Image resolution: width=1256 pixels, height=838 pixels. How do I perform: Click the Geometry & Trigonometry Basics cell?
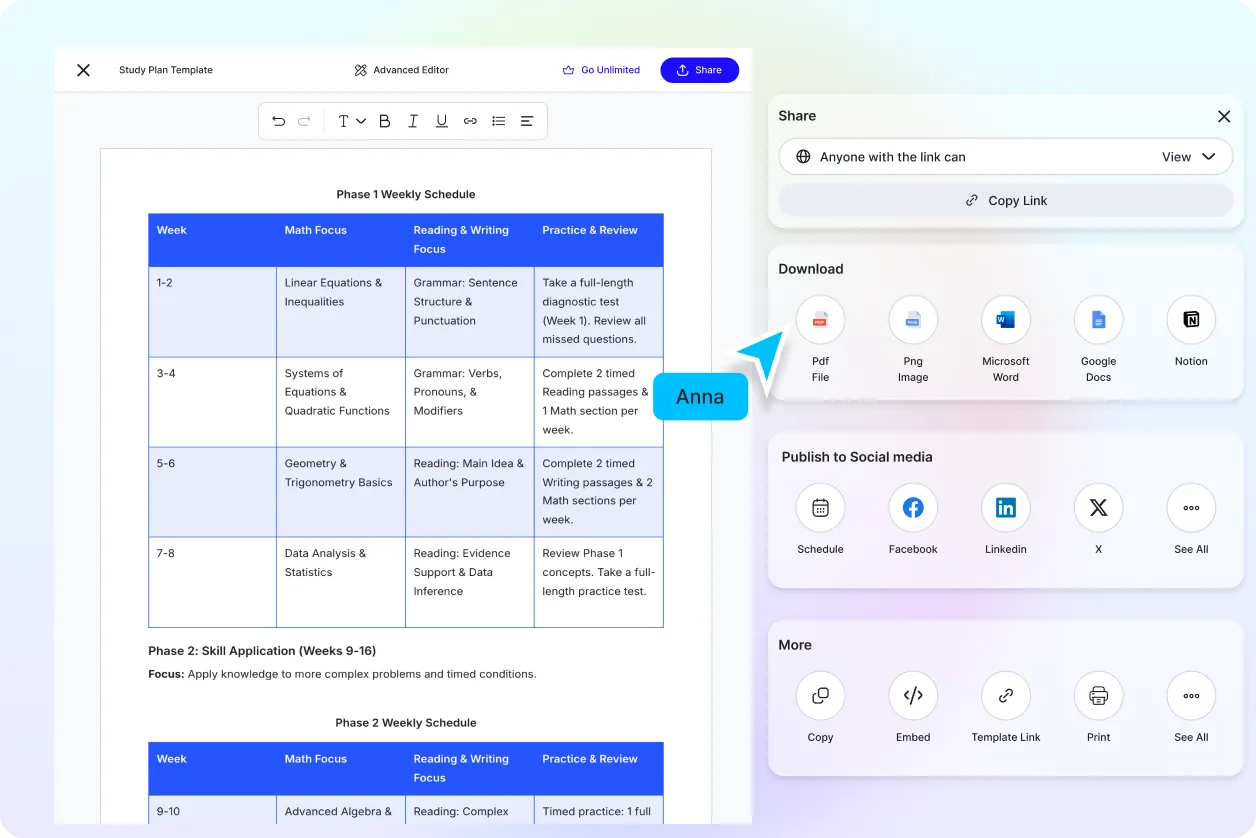341,492
